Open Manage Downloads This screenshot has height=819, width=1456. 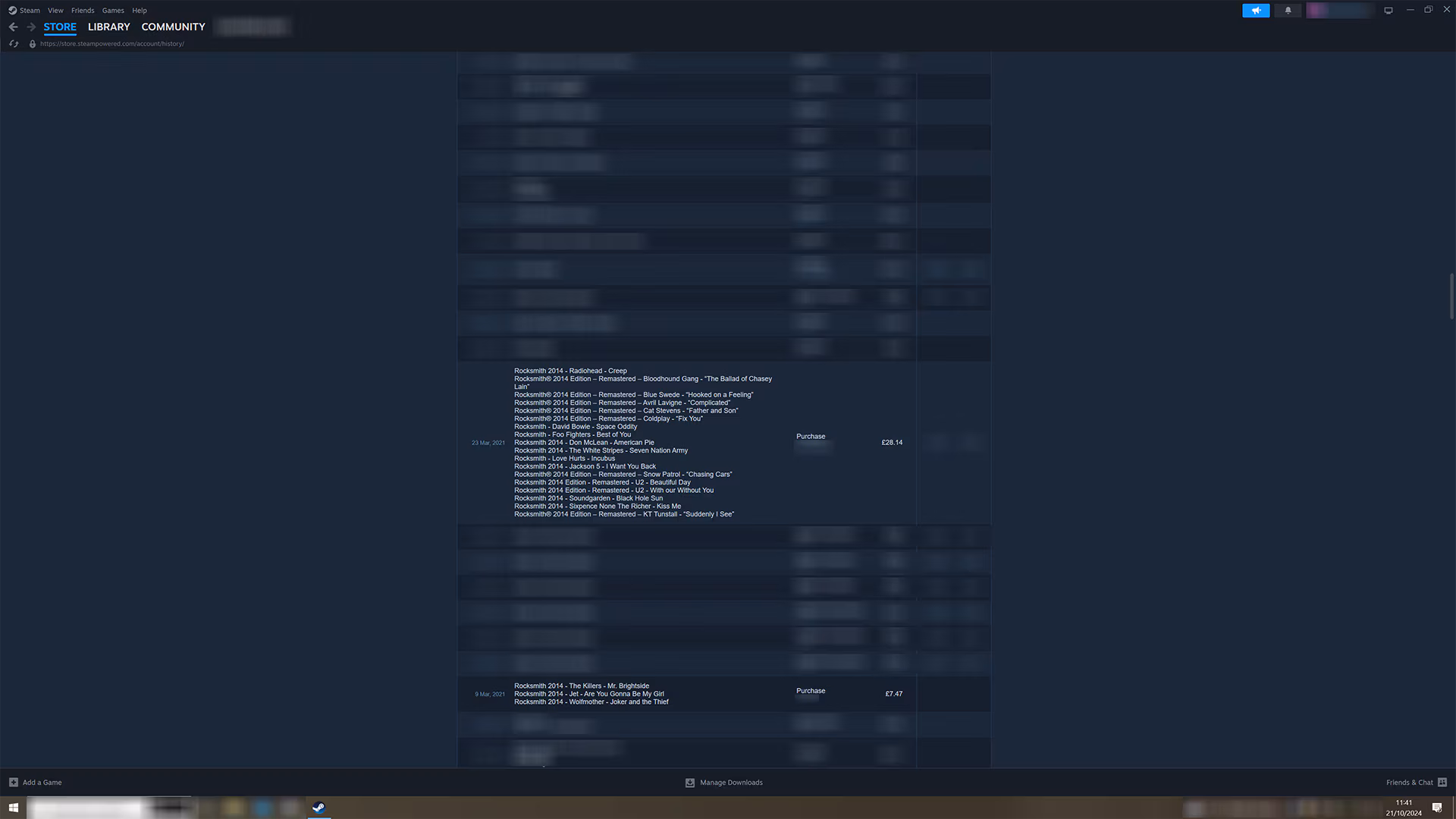coord(723,782)
